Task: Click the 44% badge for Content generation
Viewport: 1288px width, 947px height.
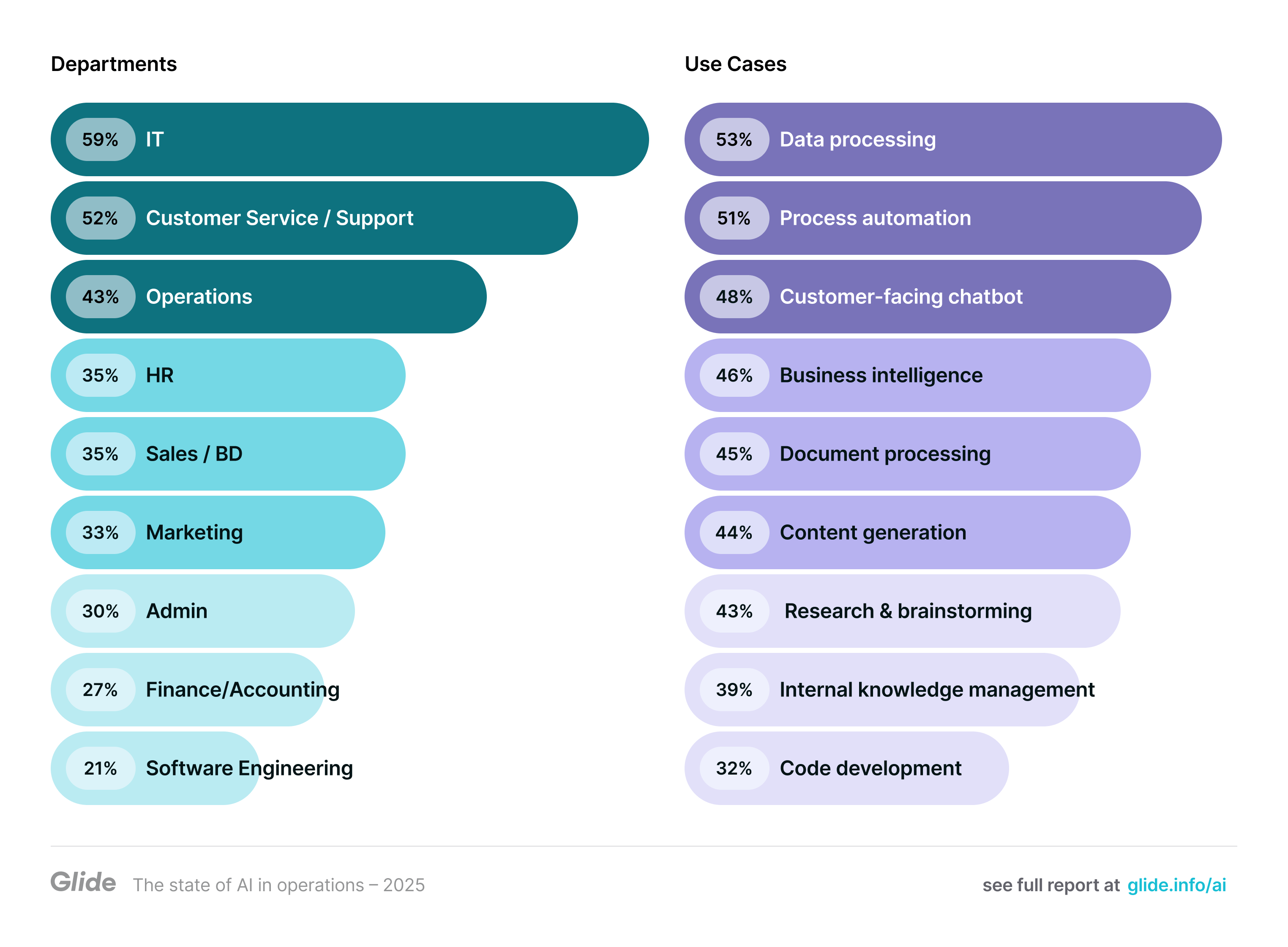Action: 734,532
